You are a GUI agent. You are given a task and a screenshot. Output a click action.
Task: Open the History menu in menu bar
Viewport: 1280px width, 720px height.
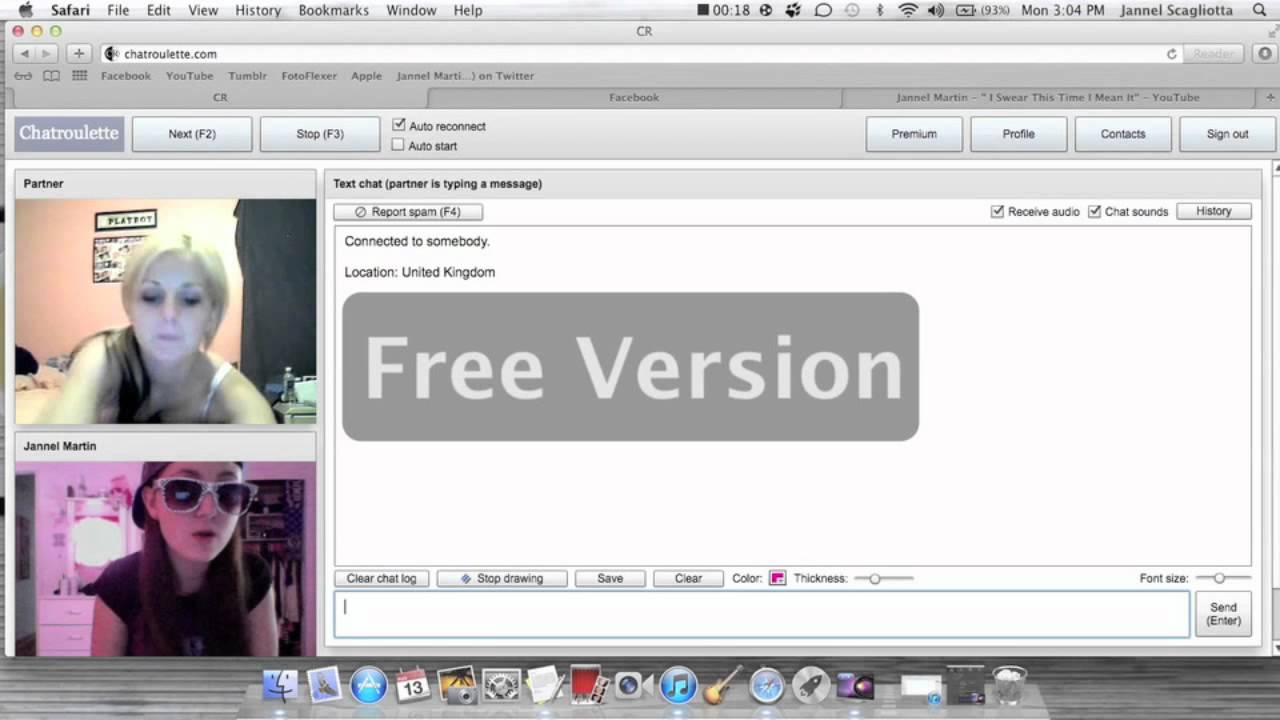coord(258,10)
